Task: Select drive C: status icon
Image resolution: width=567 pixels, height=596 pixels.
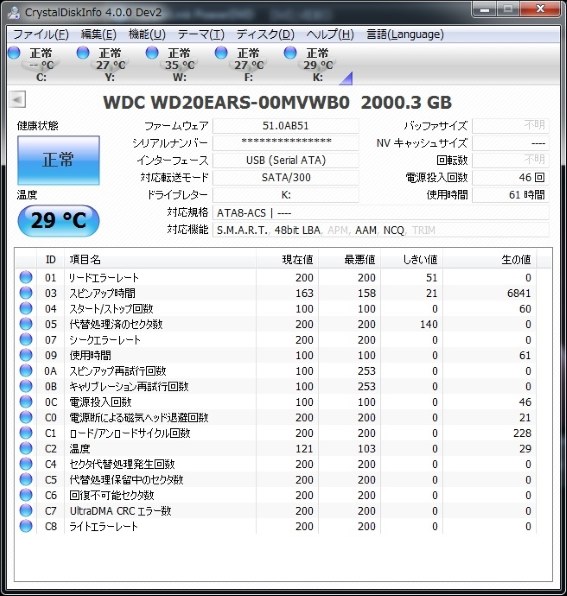Action: [x=14, y=53]
